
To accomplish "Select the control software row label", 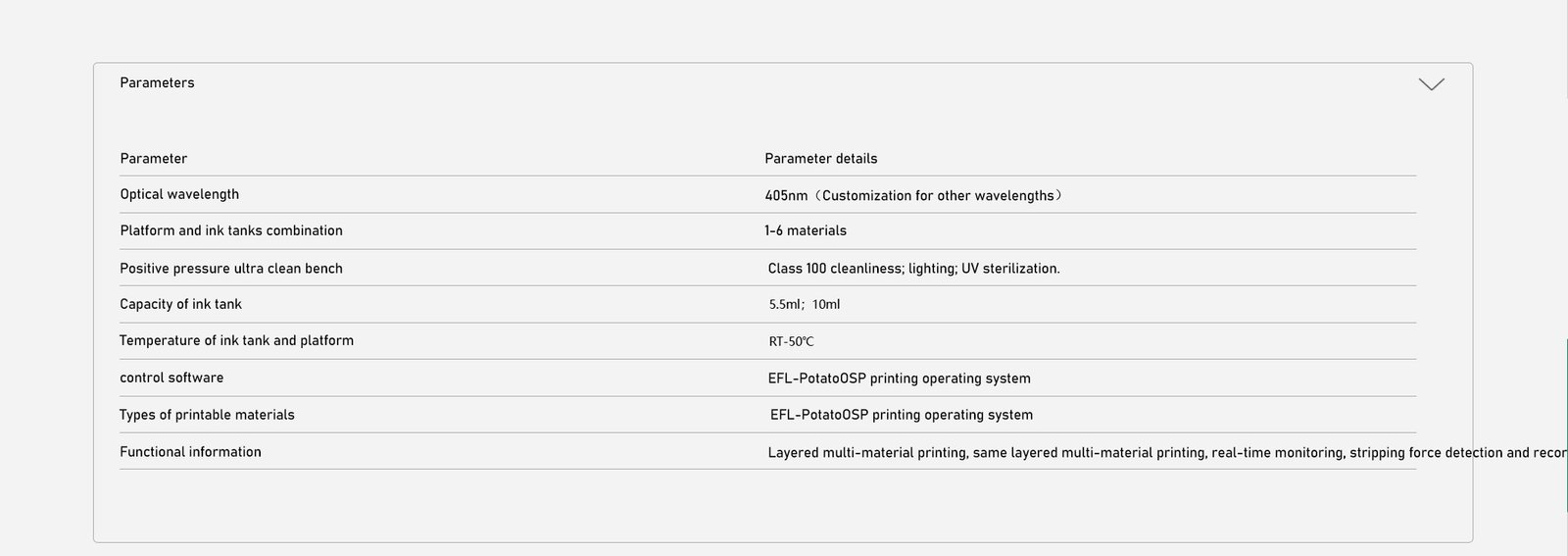I will [x=171, y=378].
